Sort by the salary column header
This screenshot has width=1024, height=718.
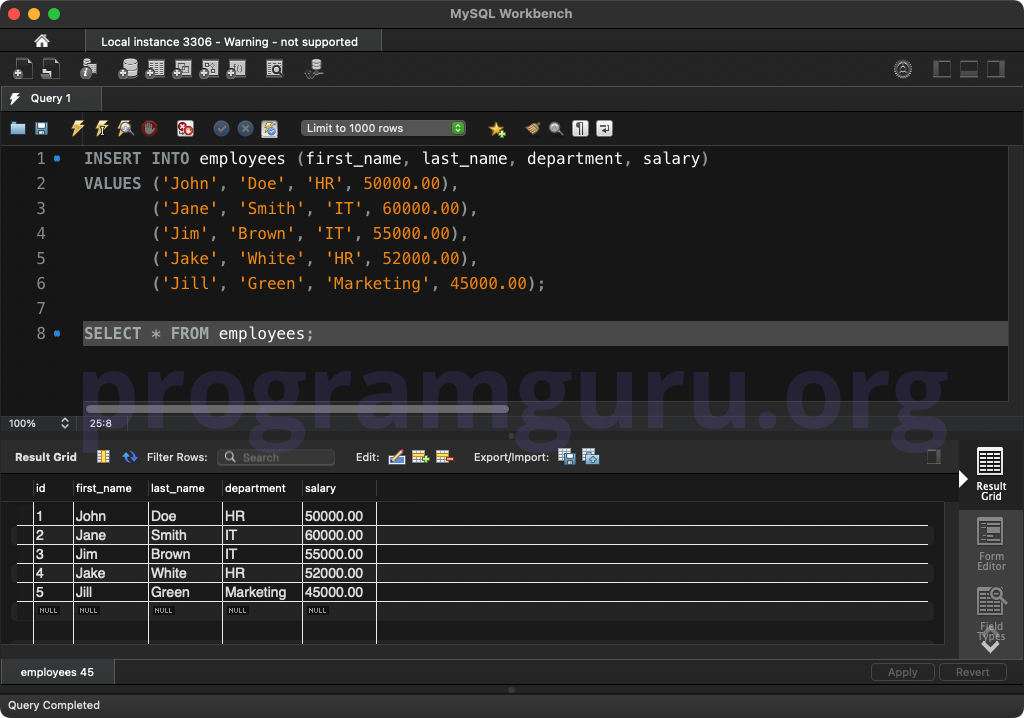(339, 488)
